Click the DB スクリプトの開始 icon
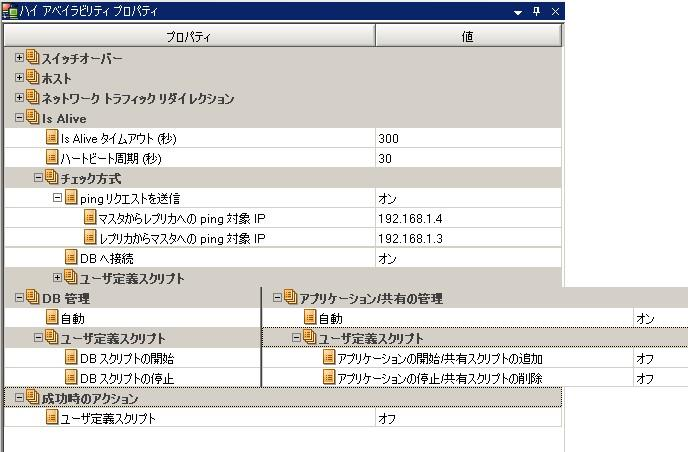Image resolution: width=688 pixels, height=452 pixels. coord(71,357)
